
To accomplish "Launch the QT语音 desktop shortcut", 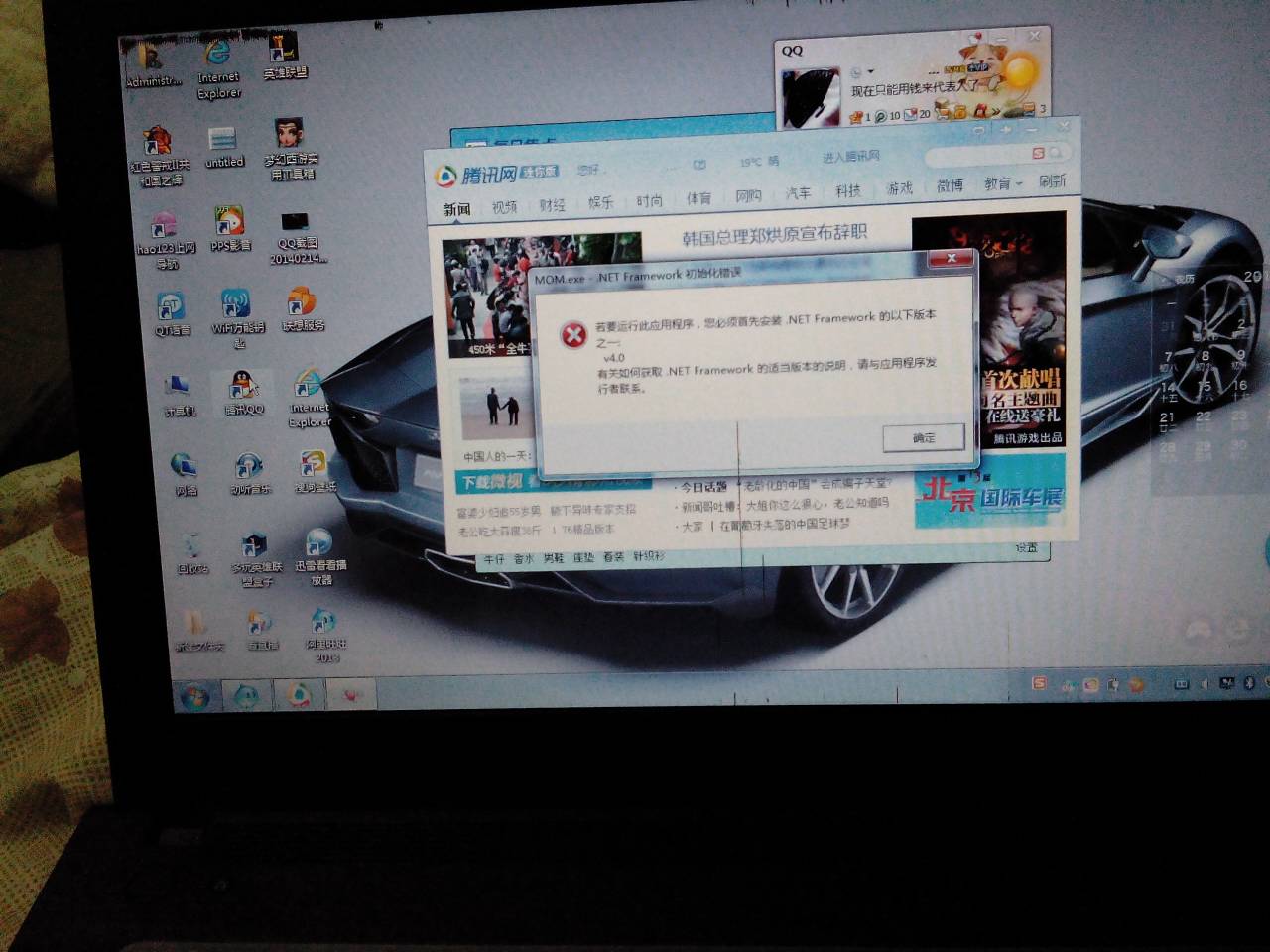I will (x=172, y=314).
